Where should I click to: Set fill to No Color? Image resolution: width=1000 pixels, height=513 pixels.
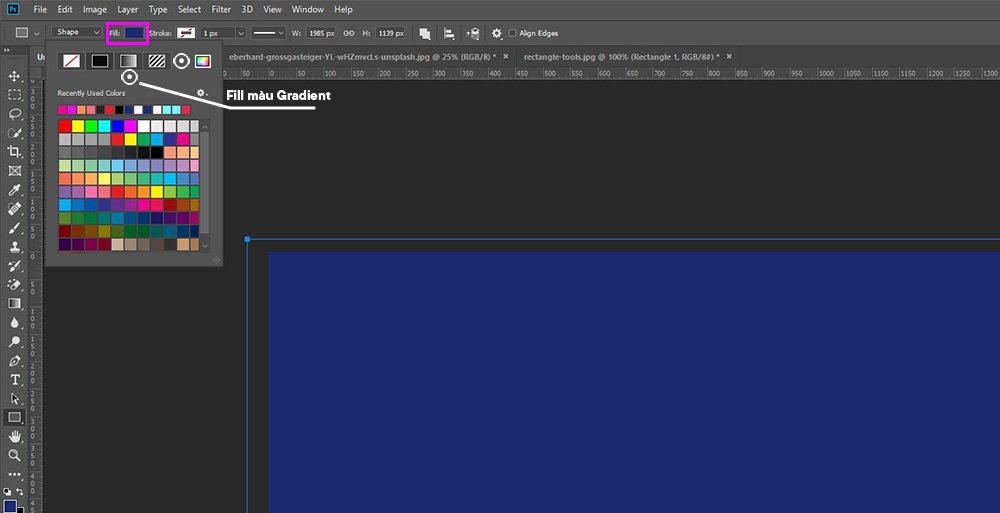pos(71,61)
